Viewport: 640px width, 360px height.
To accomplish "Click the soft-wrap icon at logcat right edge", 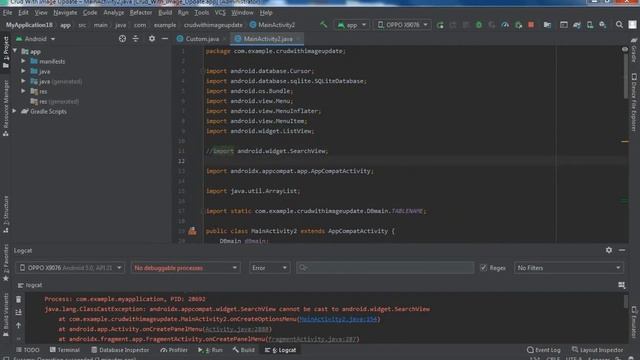I will click(x=621, y=285).
